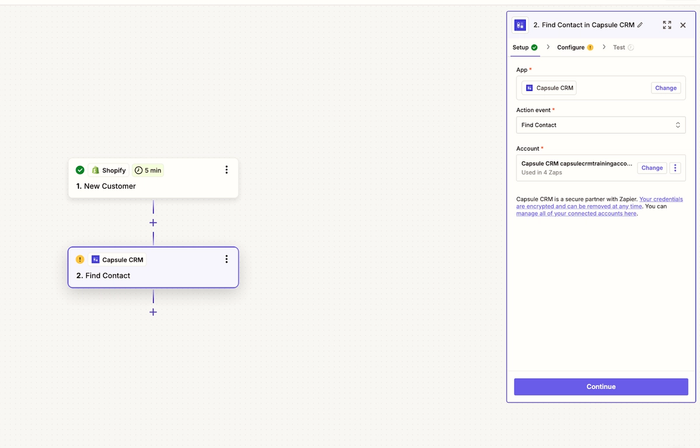Select the '1. New Customer' step card

(x=153, y=178)
